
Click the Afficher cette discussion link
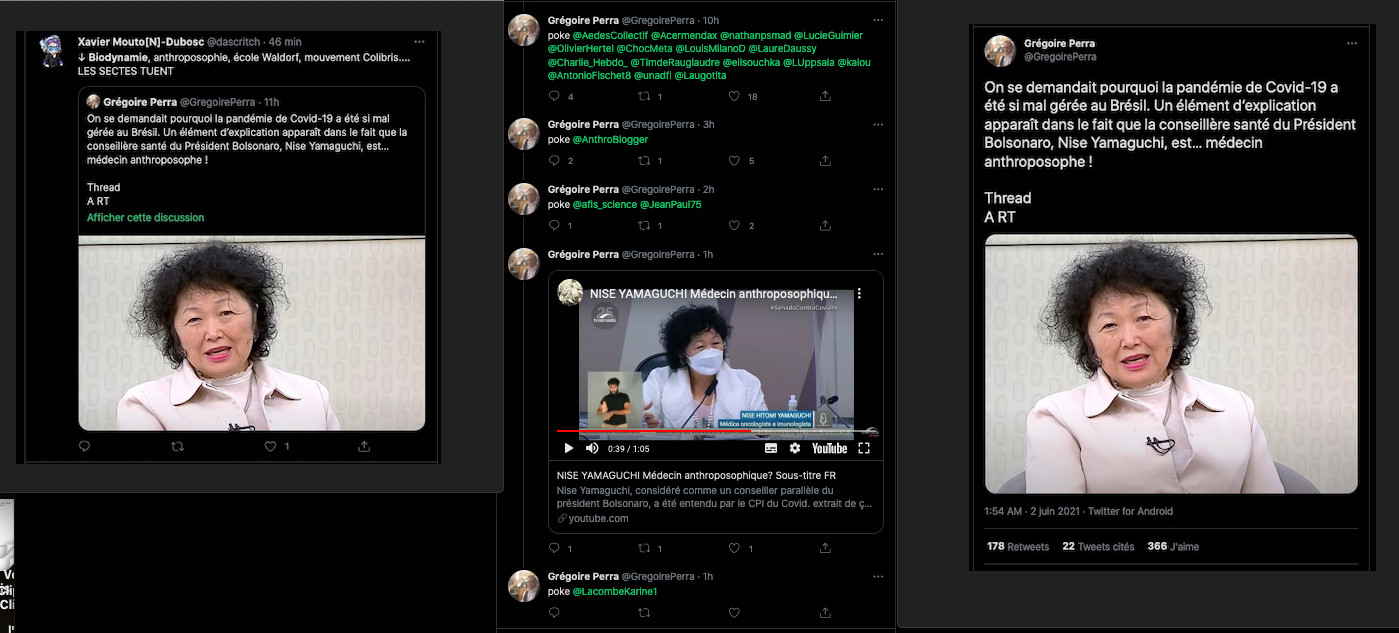point(145,217)
